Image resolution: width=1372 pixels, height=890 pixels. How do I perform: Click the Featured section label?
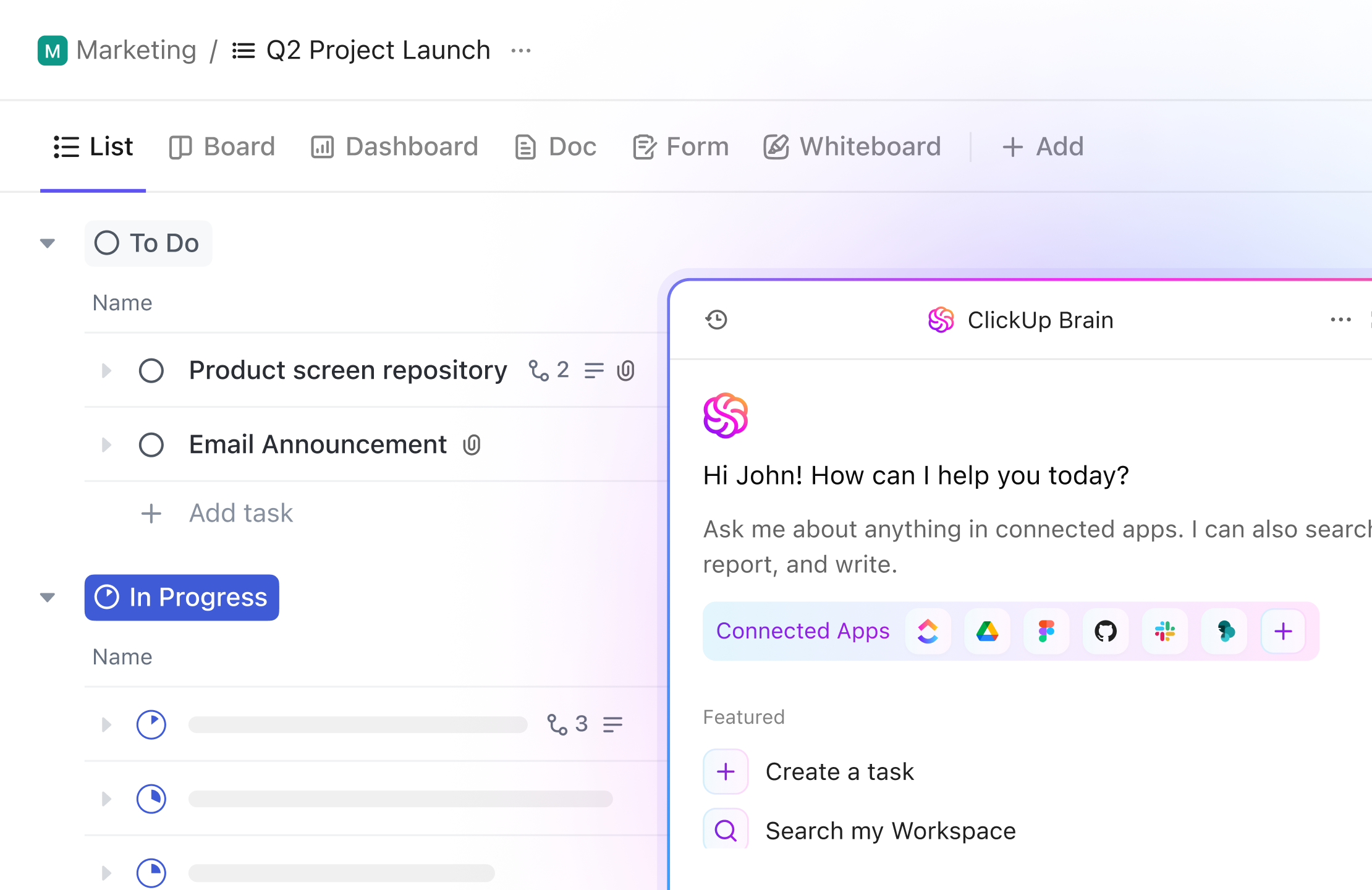point(744,717)
